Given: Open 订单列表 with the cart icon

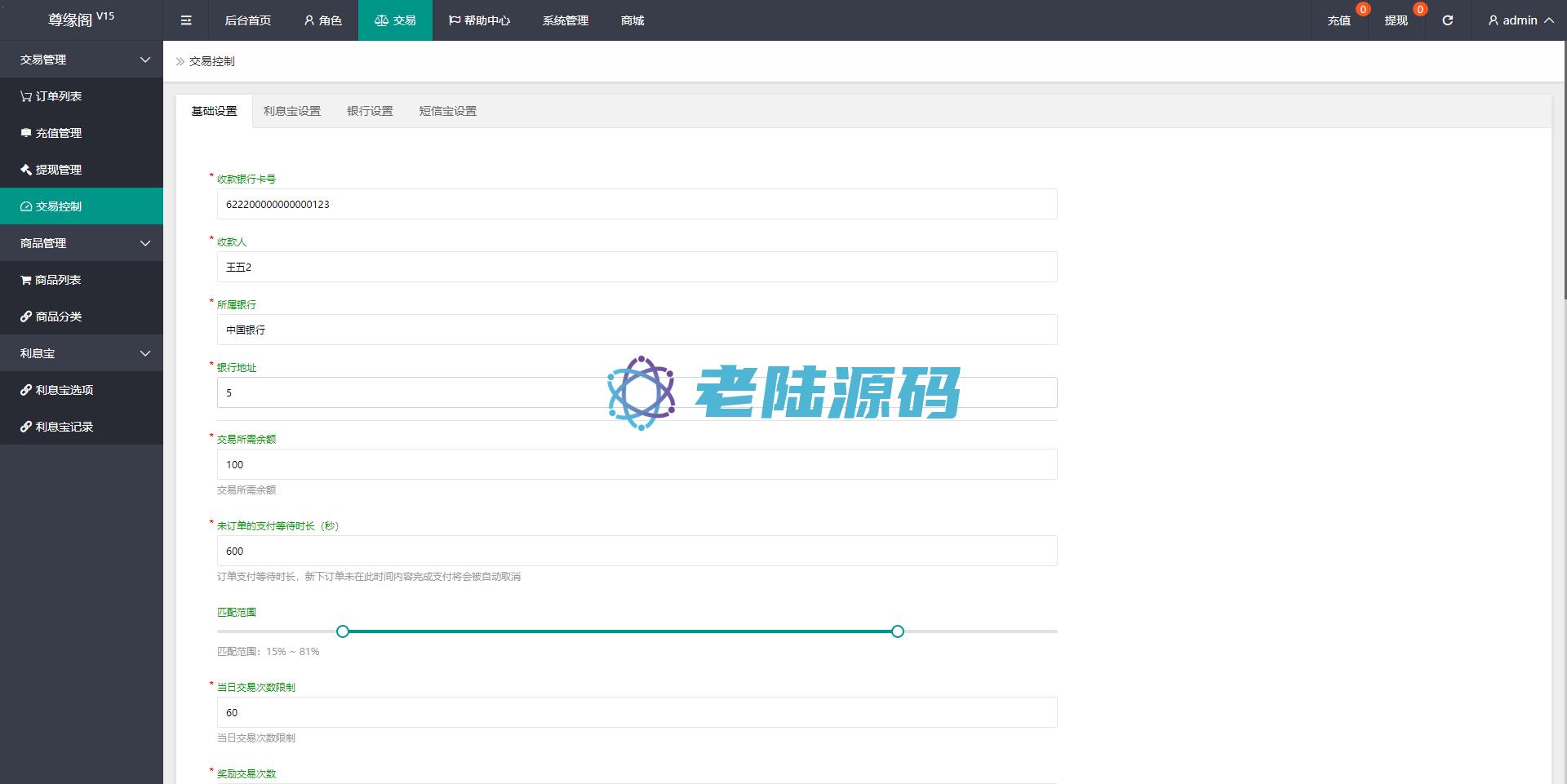Looking at the screenshot, I should tap(58, 96).
